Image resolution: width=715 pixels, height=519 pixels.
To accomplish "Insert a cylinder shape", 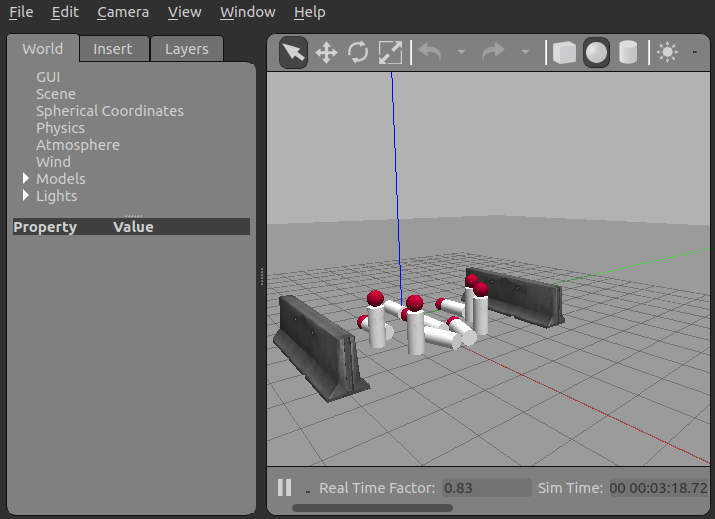I will coord(628,52).
